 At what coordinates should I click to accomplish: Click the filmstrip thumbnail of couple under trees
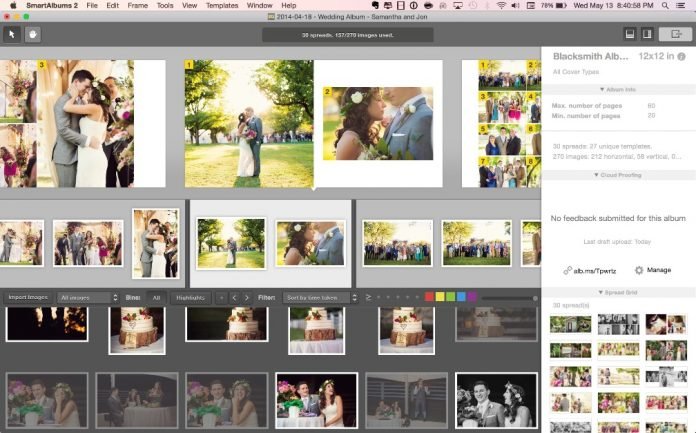click(231, 243)
